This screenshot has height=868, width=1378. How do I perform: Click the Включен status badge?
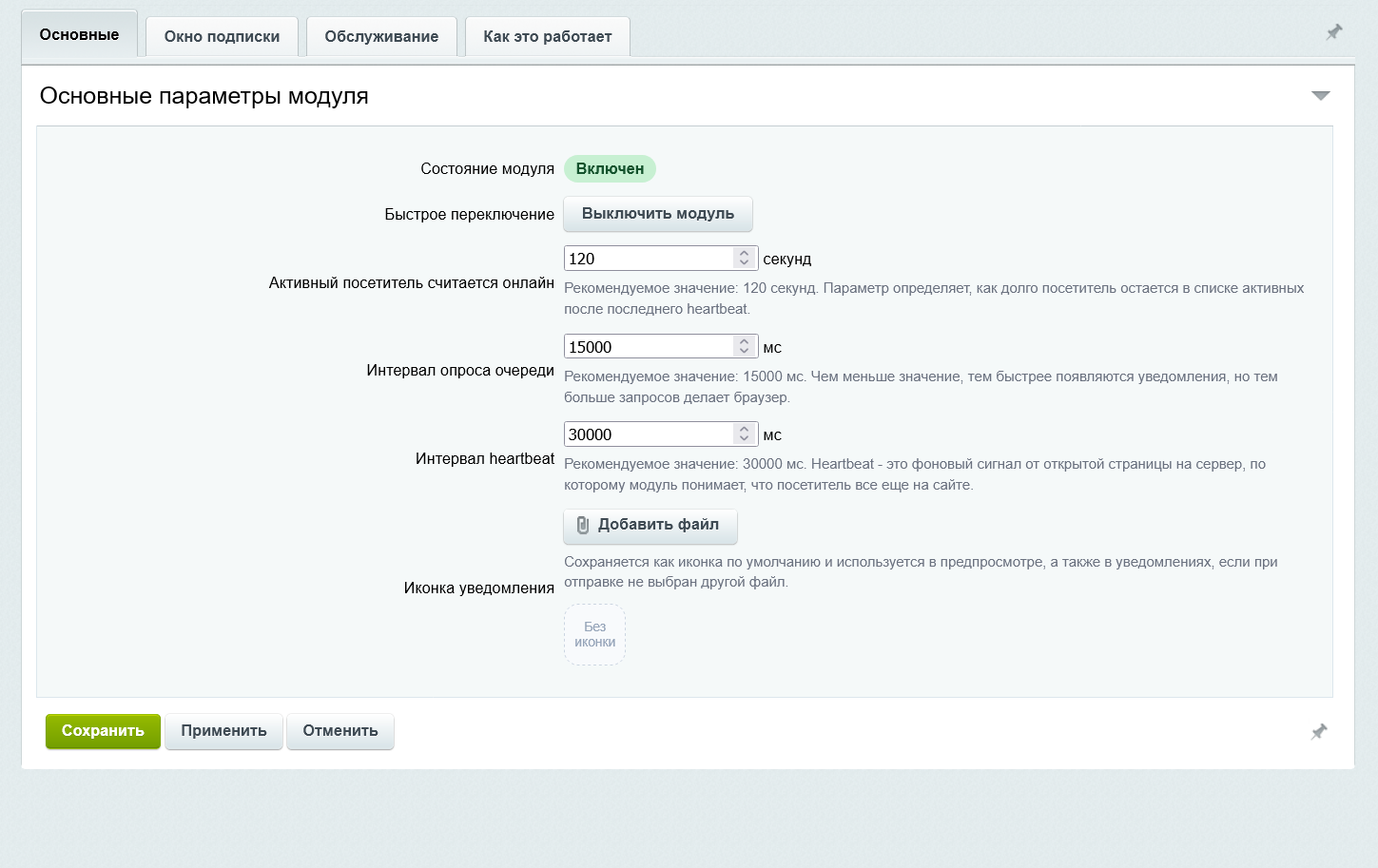click(610, 168)
